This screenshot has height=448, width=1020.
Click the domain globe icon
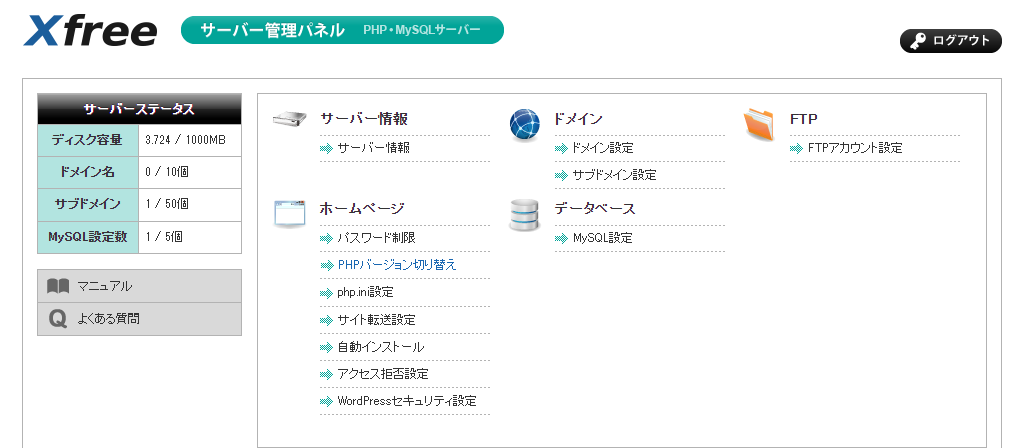[525, 124]
